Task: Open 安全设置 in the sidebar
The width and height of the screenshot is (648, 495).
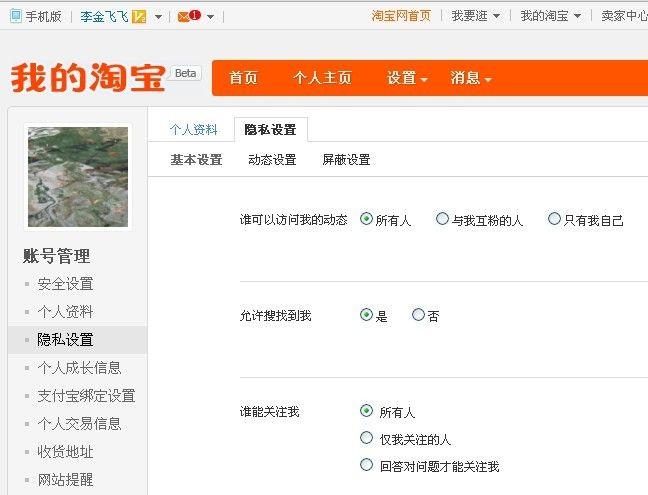Action: pos(65,284)
